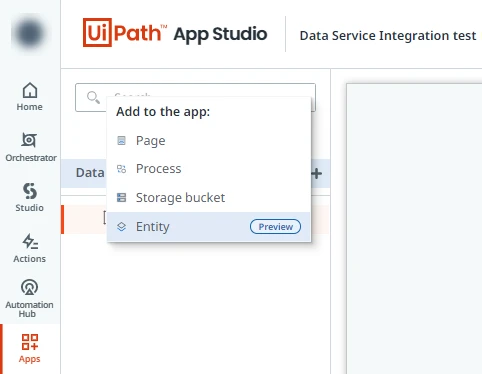Click the Data Service Integration test app name
482x374 pixels.
[x=388, y=36]
